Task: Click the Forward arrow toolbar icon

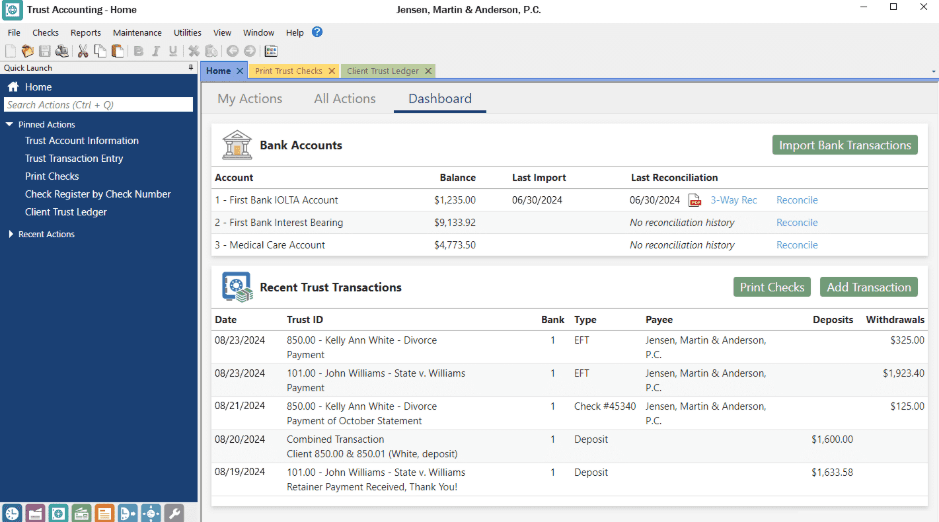Action: pyautogui.click(x=250, y=51)
